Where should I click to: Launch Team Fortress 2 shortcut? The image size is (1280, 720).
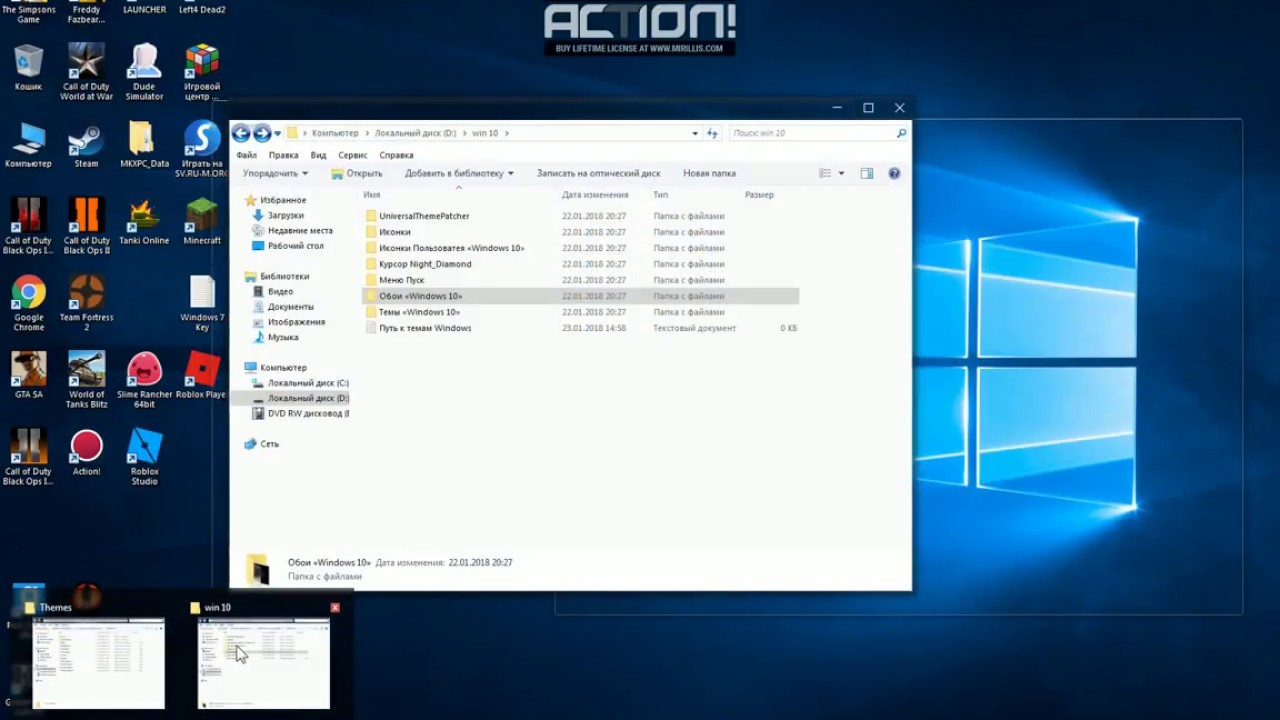(87, 303)
